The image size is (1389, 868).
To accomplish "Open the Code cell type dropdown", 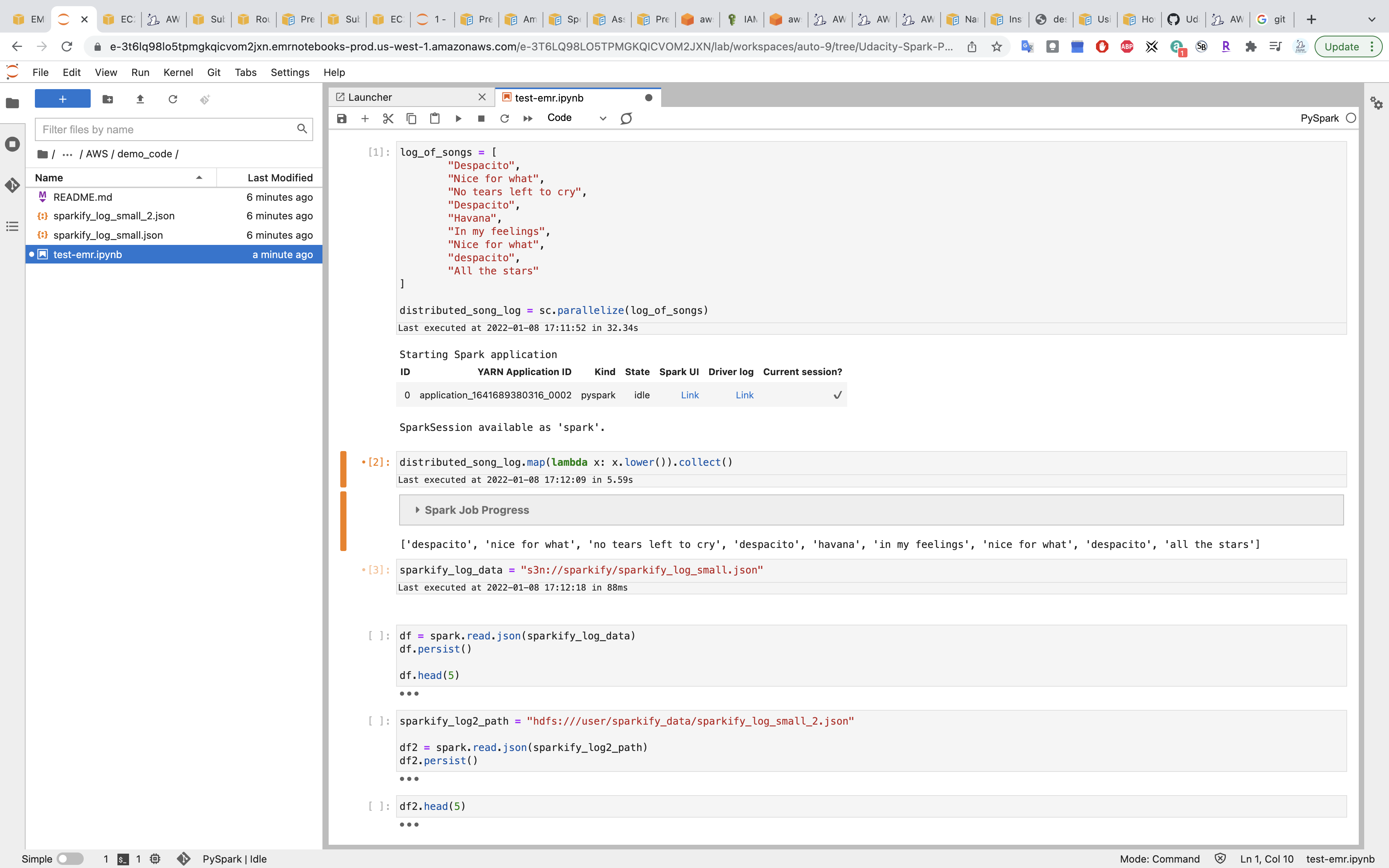I will click(576, 118).
